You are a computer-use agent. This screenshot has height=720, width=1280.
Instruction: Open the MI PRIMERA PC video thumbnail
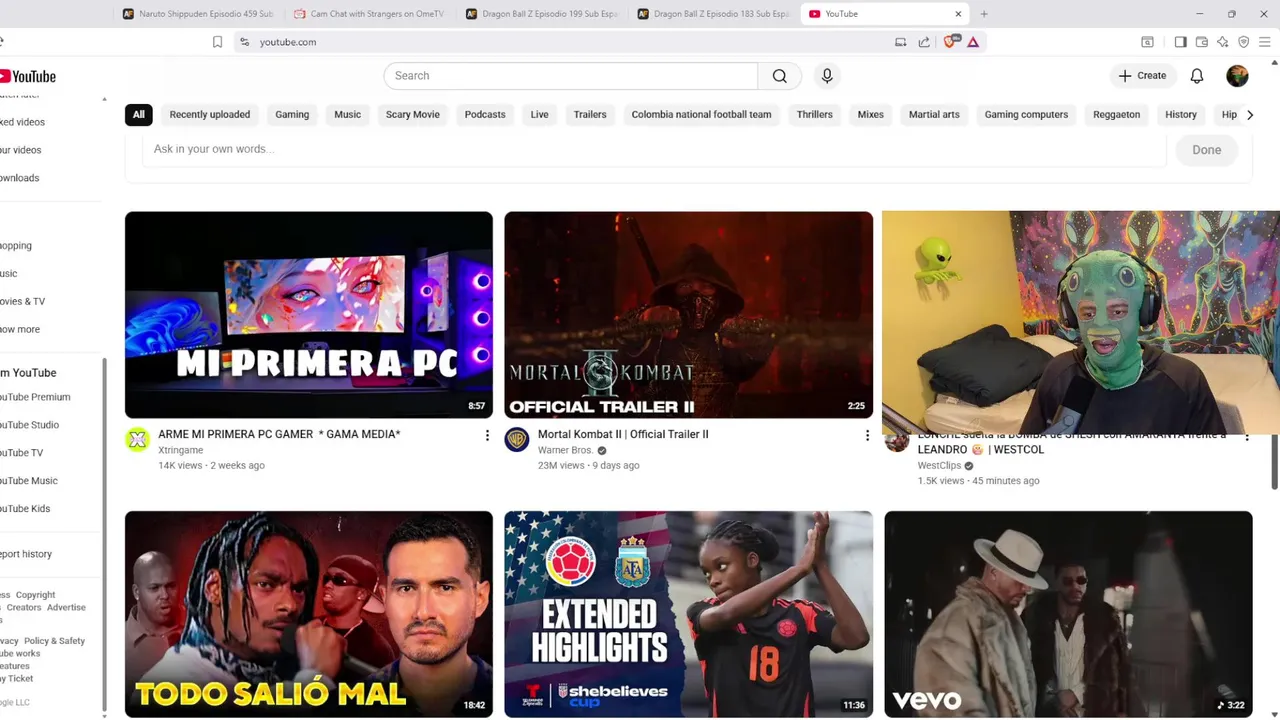pos(309,314)
